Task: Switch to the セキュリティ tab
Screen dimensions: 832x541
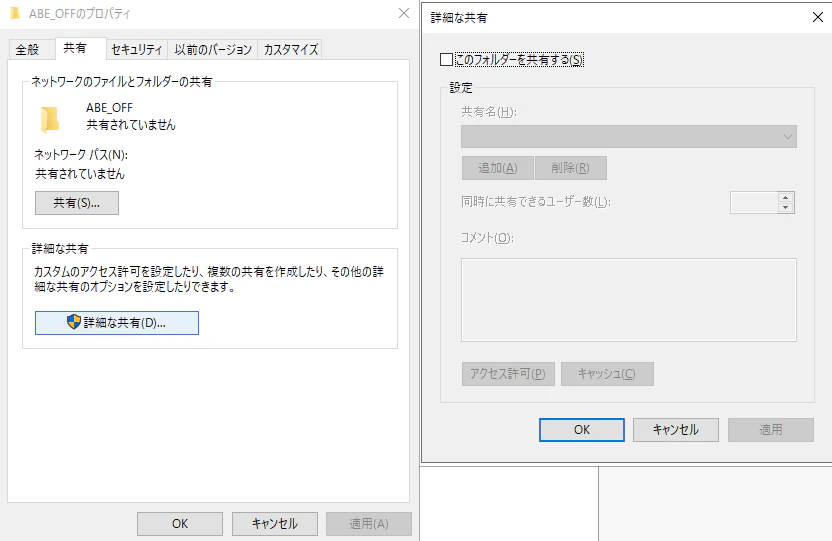Action: (137, 49)
